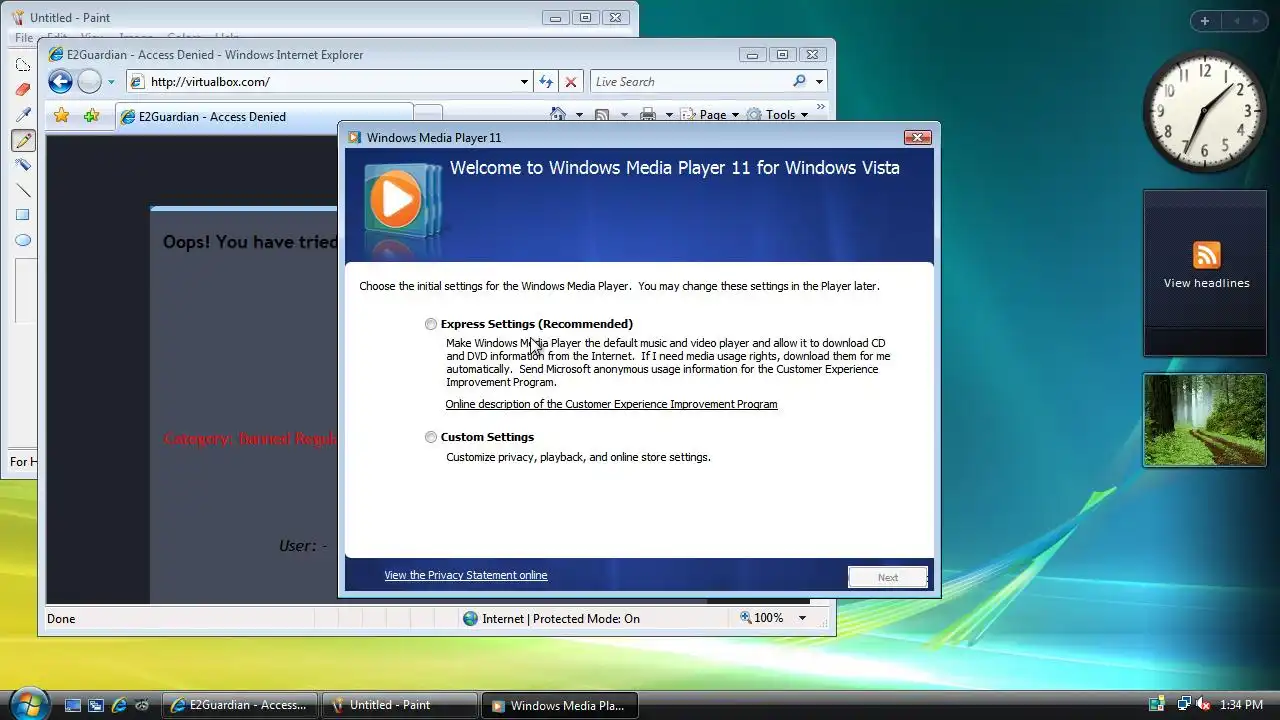Click the volume icon in system tray

tap(1203, 705)
